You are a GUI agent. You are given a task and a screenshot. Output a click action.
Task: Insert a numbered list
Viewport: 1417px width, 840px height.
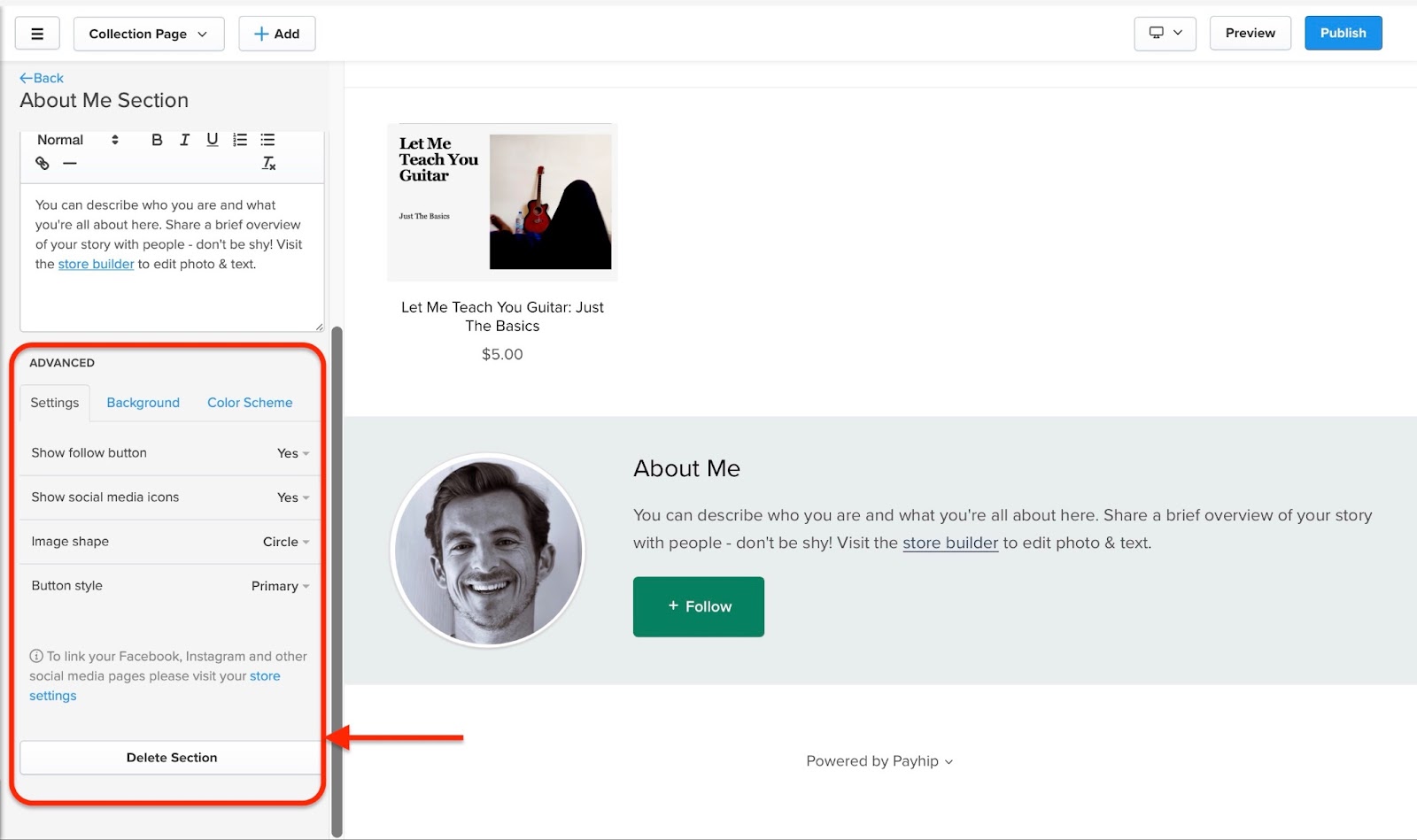click(240, 140)
